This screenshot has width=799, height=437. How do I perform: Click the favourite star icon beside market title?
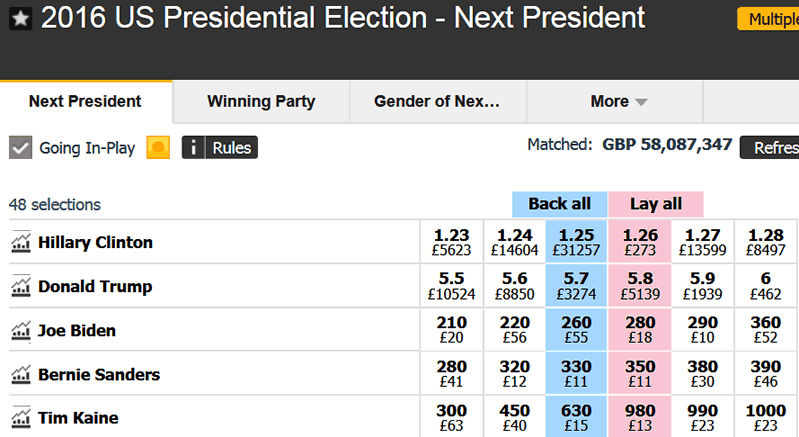pyautogui.click(x=19, y=19)
